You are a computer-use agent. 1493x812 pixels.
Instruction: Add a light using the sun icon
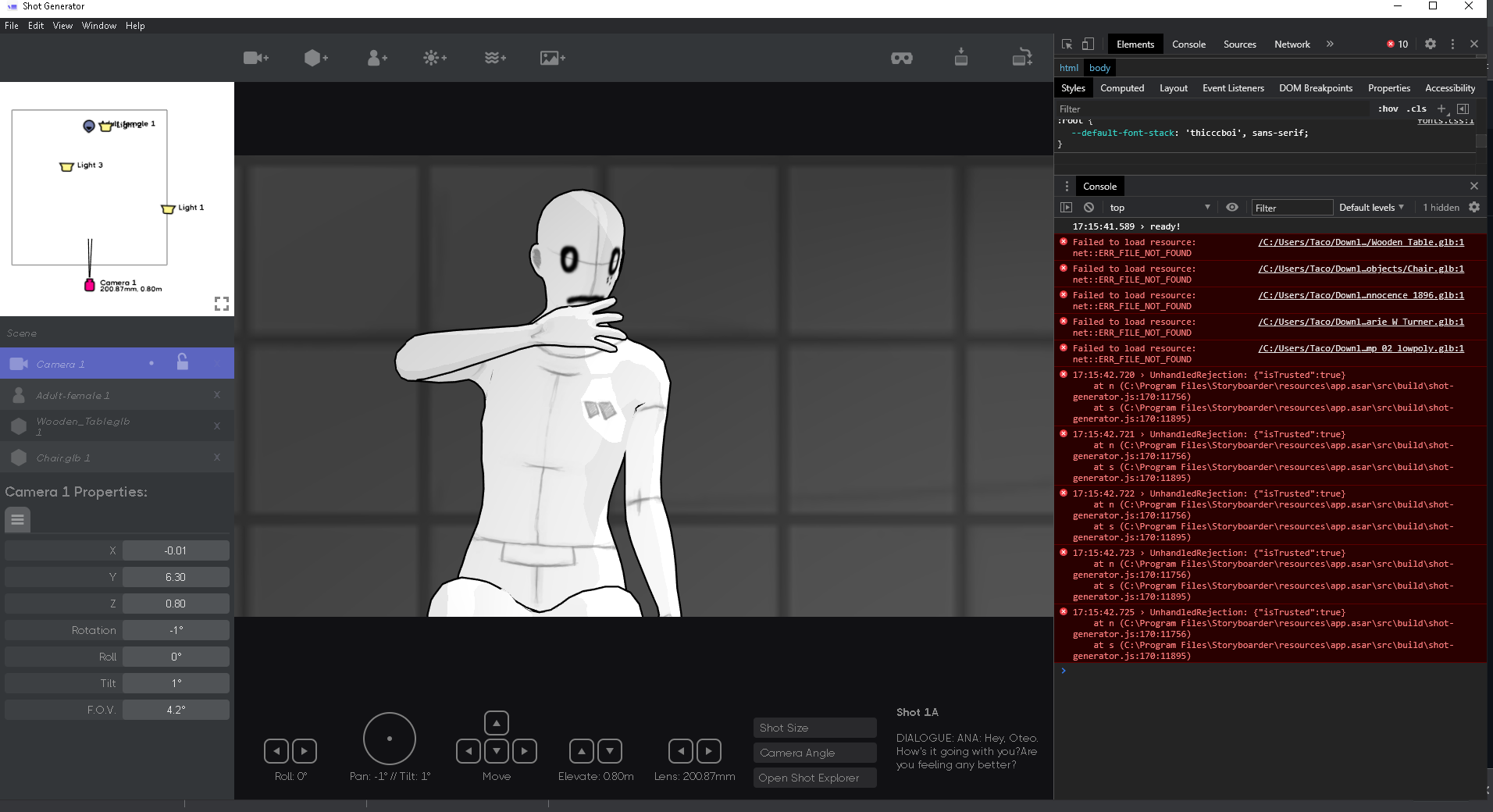click(x=435, y=57)
